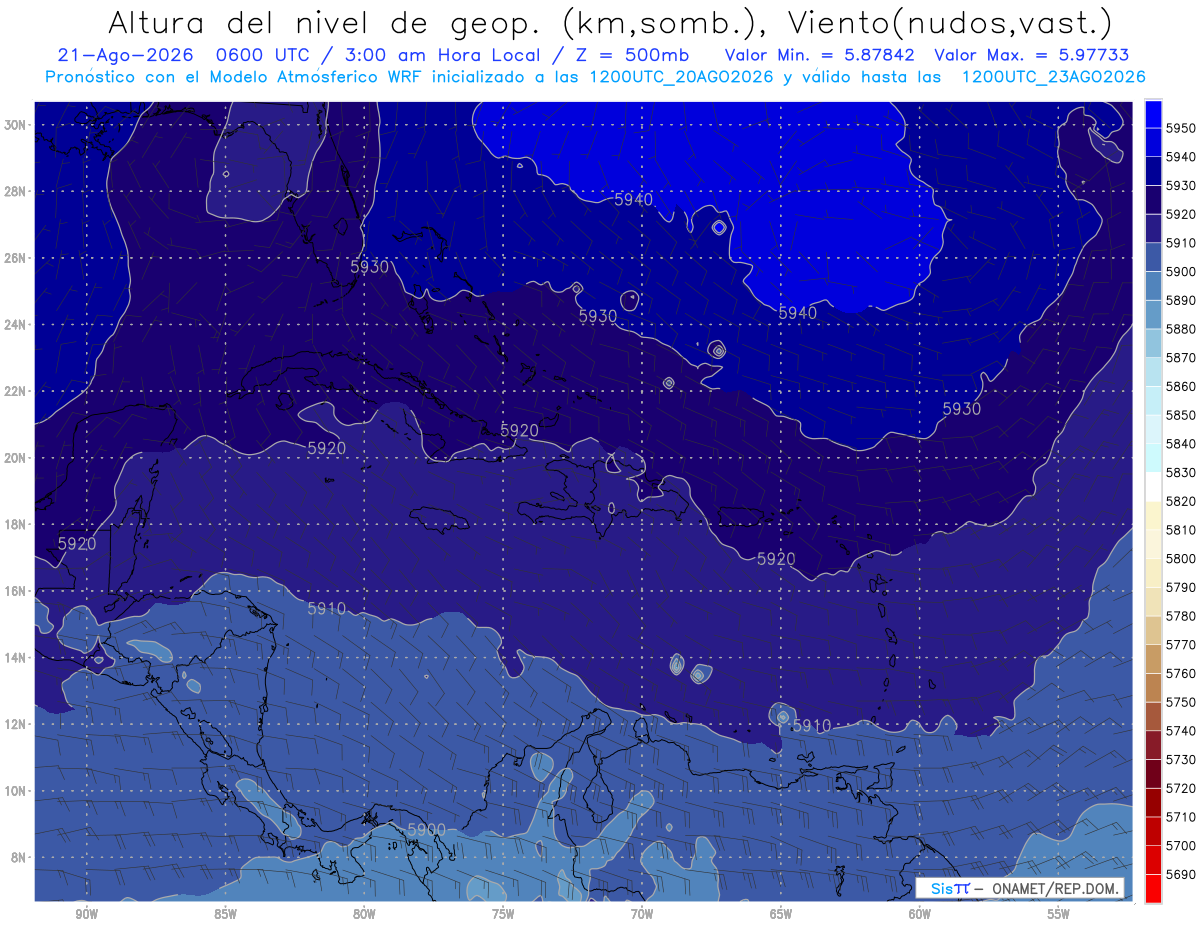Click the '10N' latitude axis label

click(x=15, y=790)
